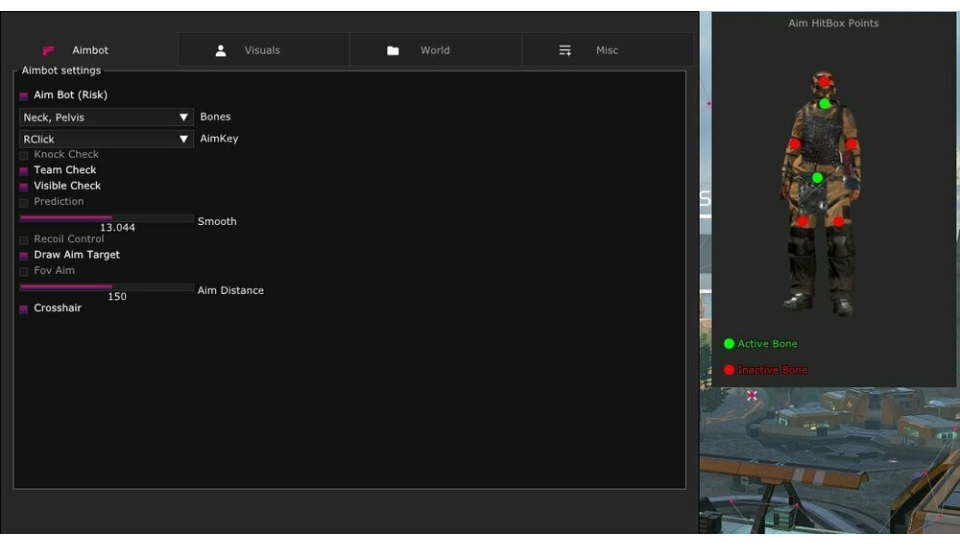This screenshot has width=960, height=545.
Task: Click the folder icon on World tab
Action: [393, 51]
